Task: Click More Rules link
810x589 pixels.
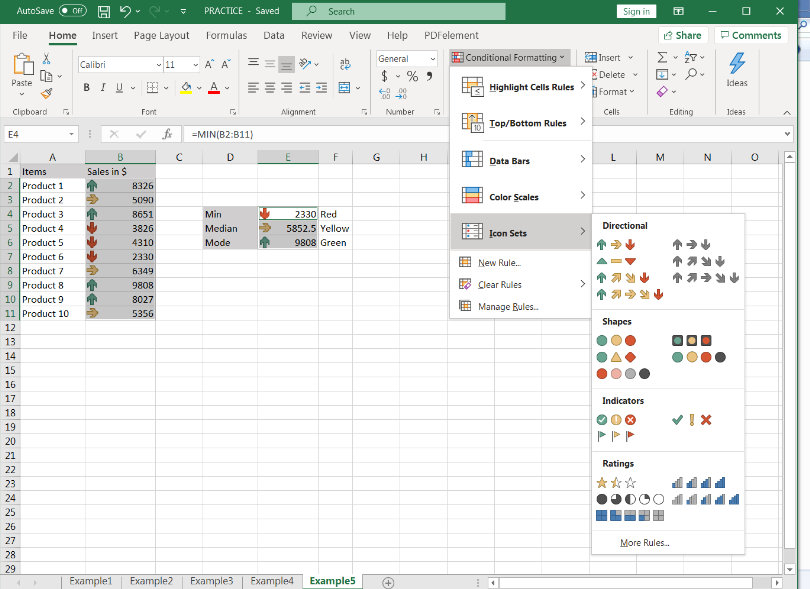Action: (644, 543)
